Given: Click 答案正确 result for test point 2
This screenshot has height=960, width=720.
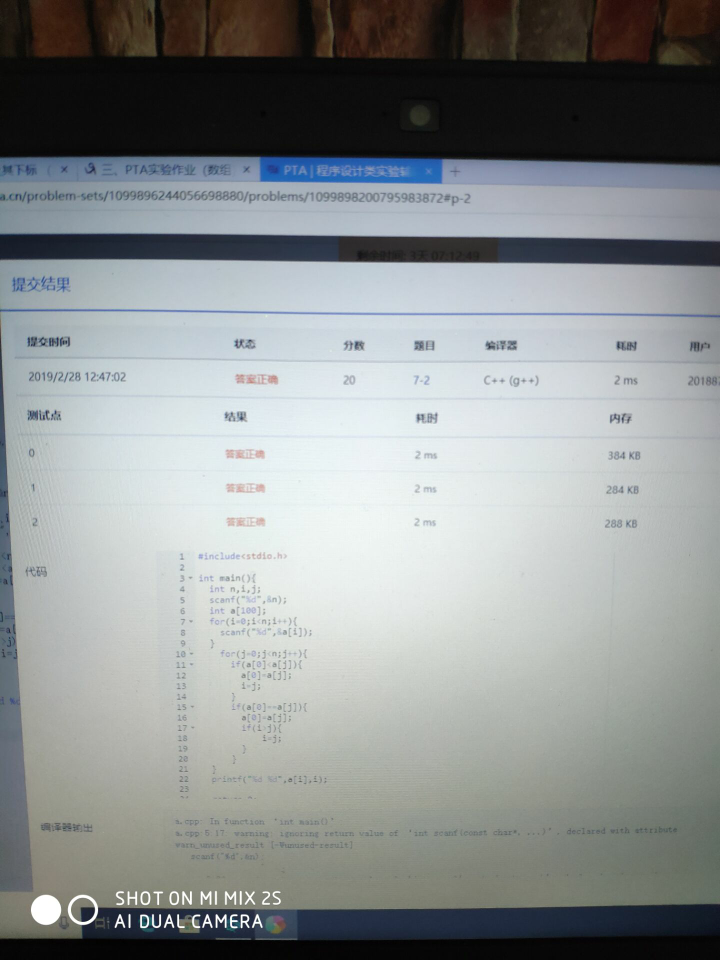Looking at the screenshot, I should pyautogui.click(x=246, y=522).
